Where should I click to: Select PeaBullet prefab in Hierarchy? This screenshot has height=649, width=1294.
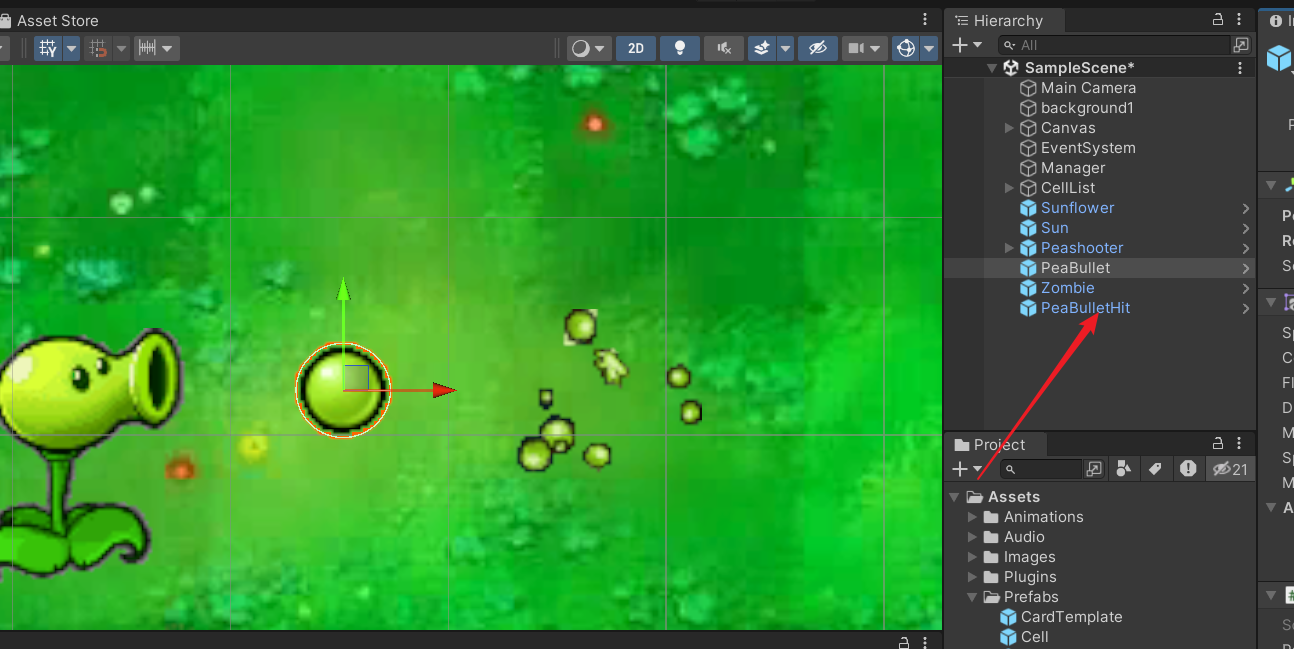(1075, 268)
